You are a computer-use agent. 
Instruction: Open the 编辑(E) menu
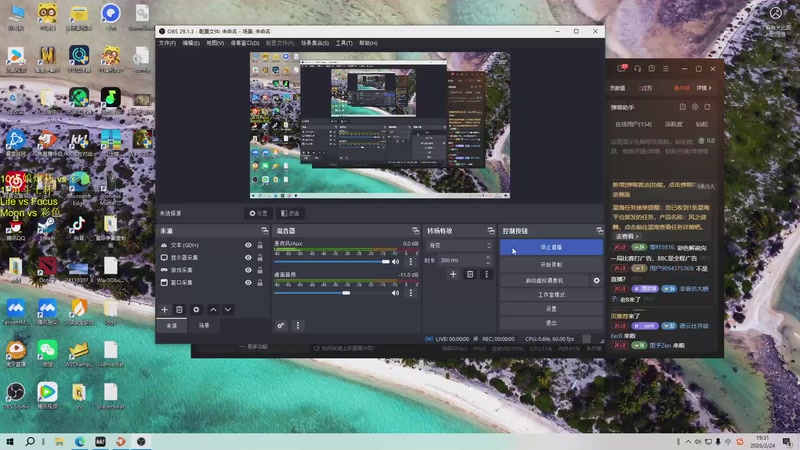(x=191, y=43)
